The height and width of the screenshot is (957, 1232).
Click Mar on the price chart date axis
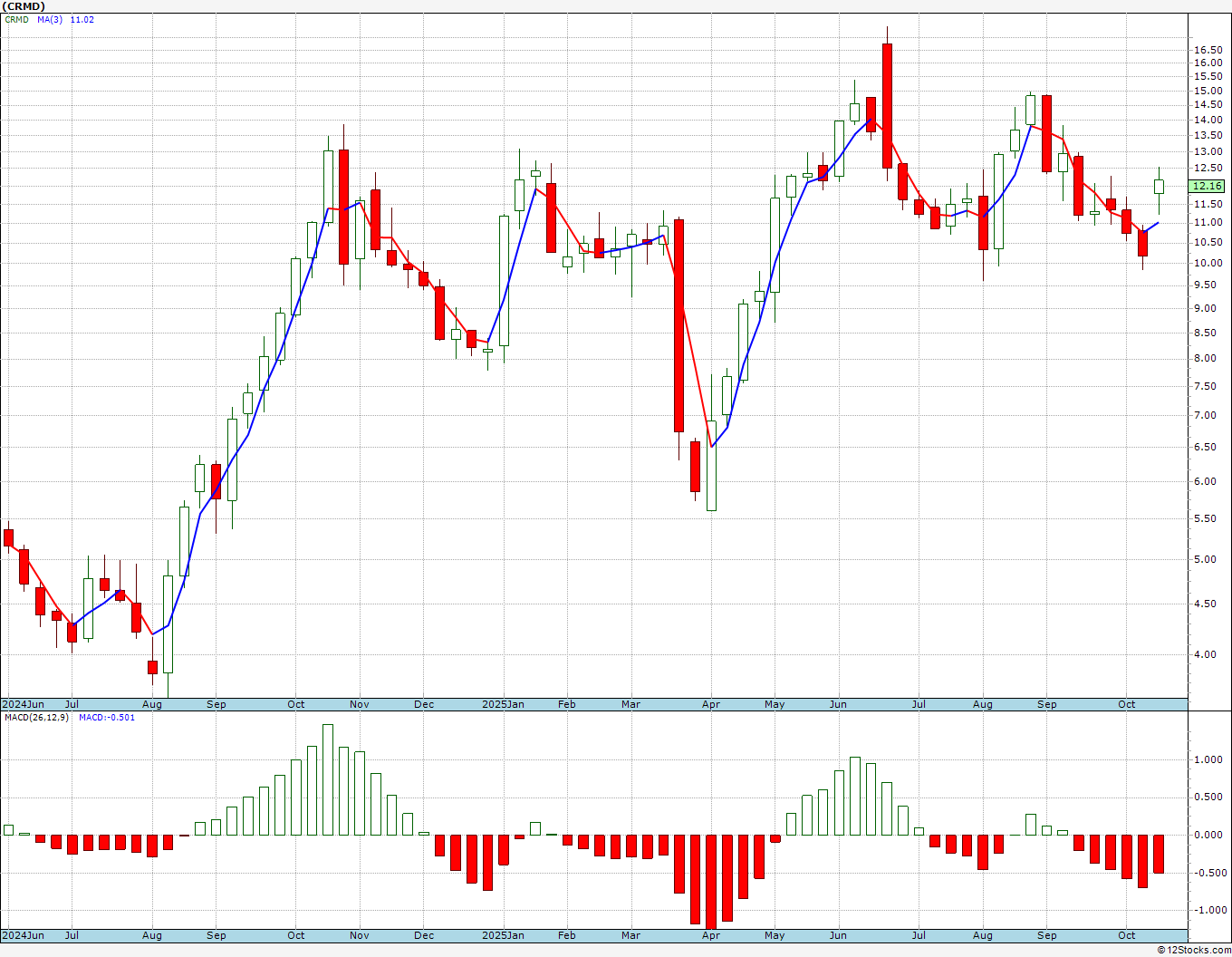(630, 704)
